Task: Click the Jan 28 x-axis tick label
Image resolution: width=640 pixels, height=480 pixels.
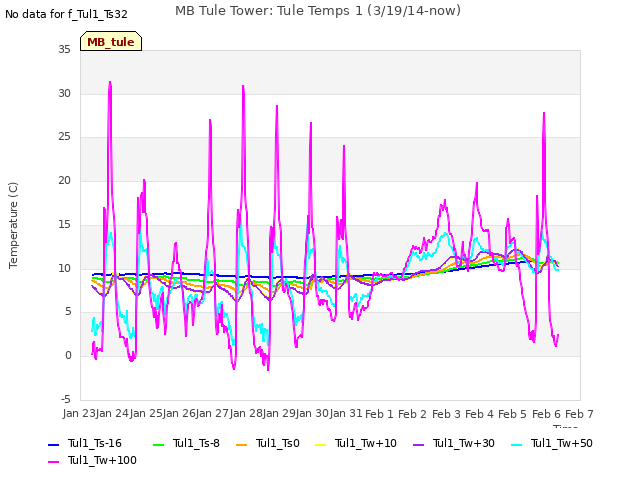Action: click(x=246, y=413)
